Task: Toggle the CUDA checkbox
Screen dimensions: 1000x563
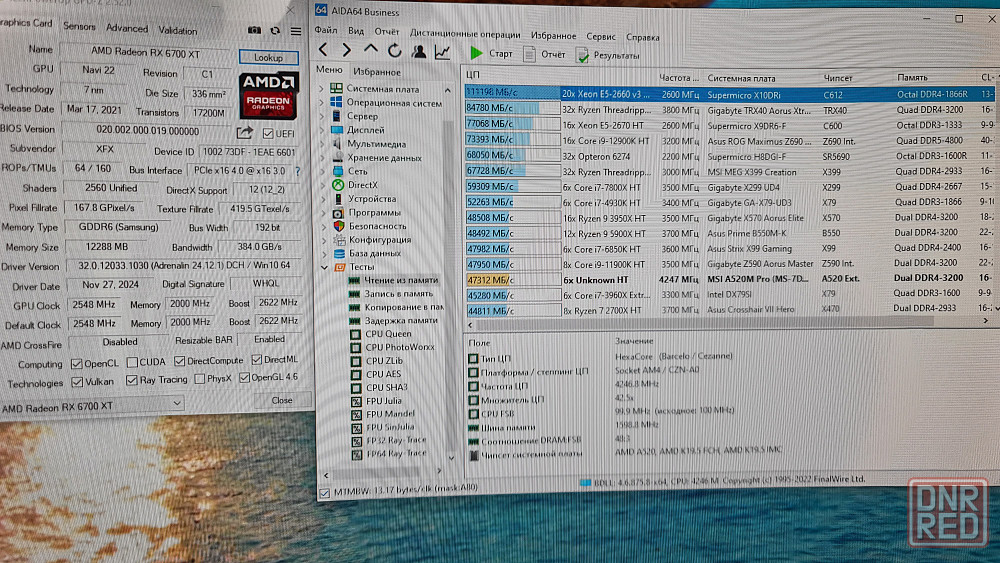Action: pyautogui.click(x=132, y=362)
